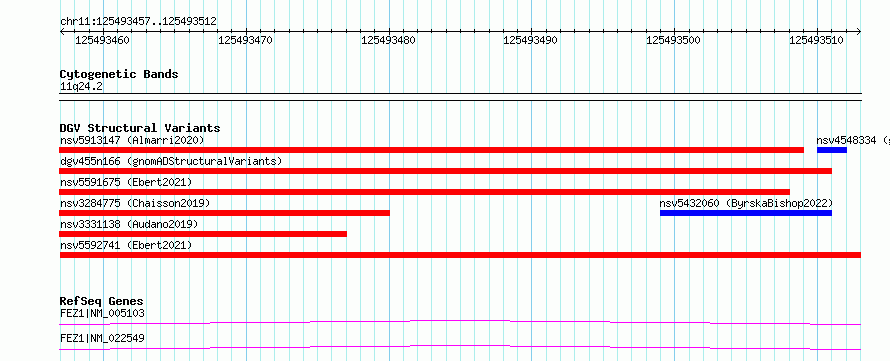Click the red bar of nsv3284775
Viewport: 890px width, 361px height.
[224, 213]
